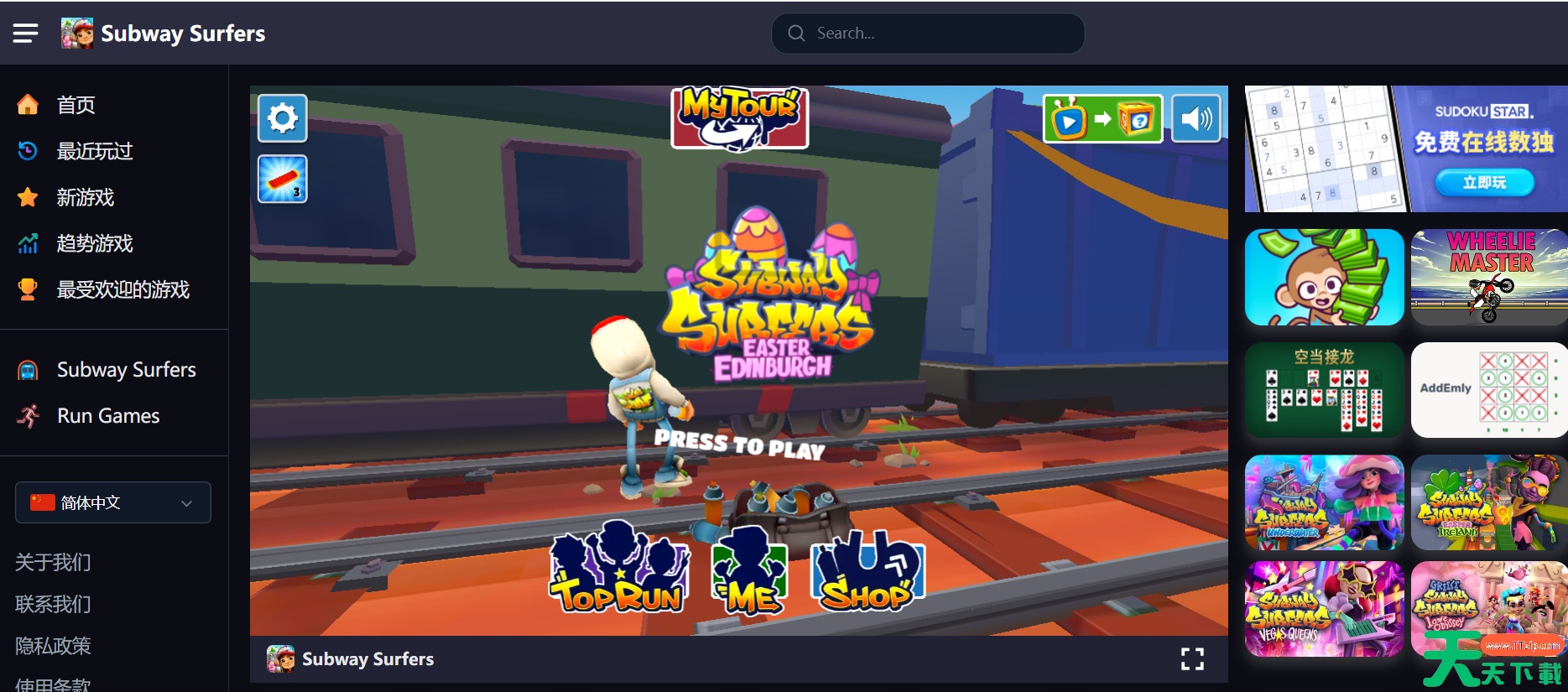Viewport: 1568px width, 692px height.
Task: Open 联系我们 contact us link
Action: pos(53,604)
